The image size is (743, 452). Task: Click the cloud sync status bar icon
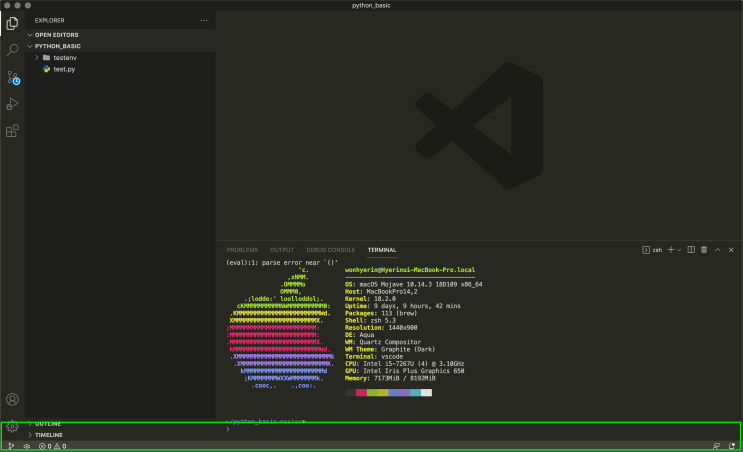pos(27,446)
